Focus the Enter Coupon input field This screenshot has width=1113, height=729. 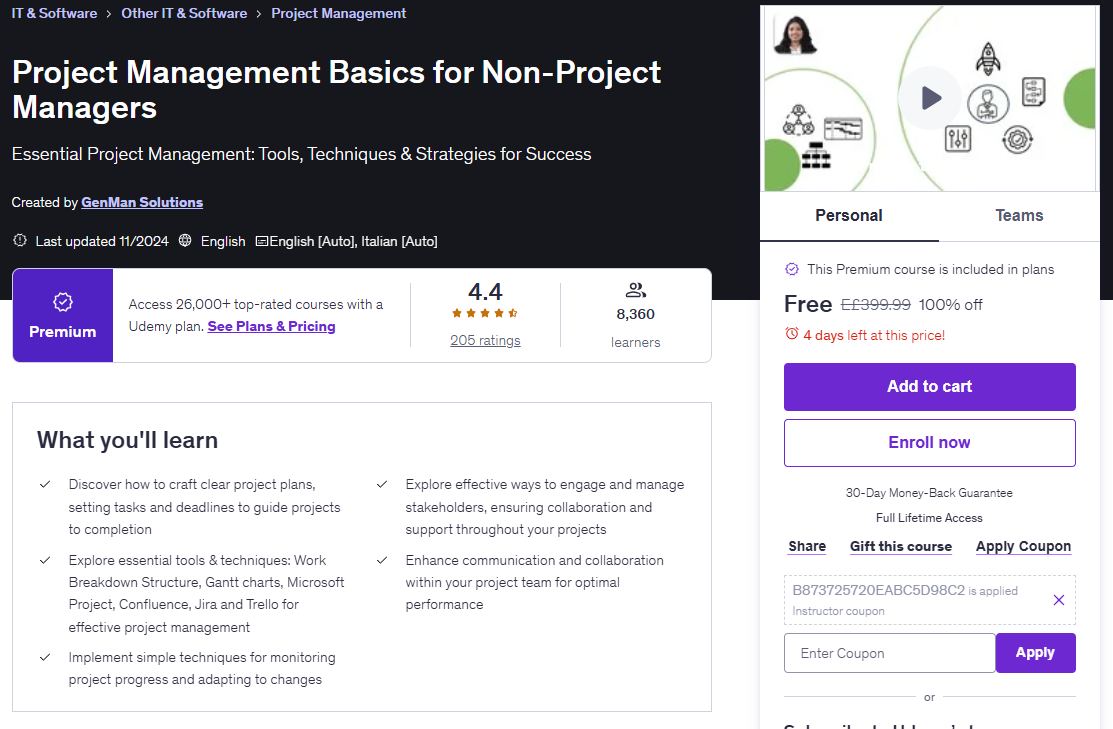coord(889,653)
